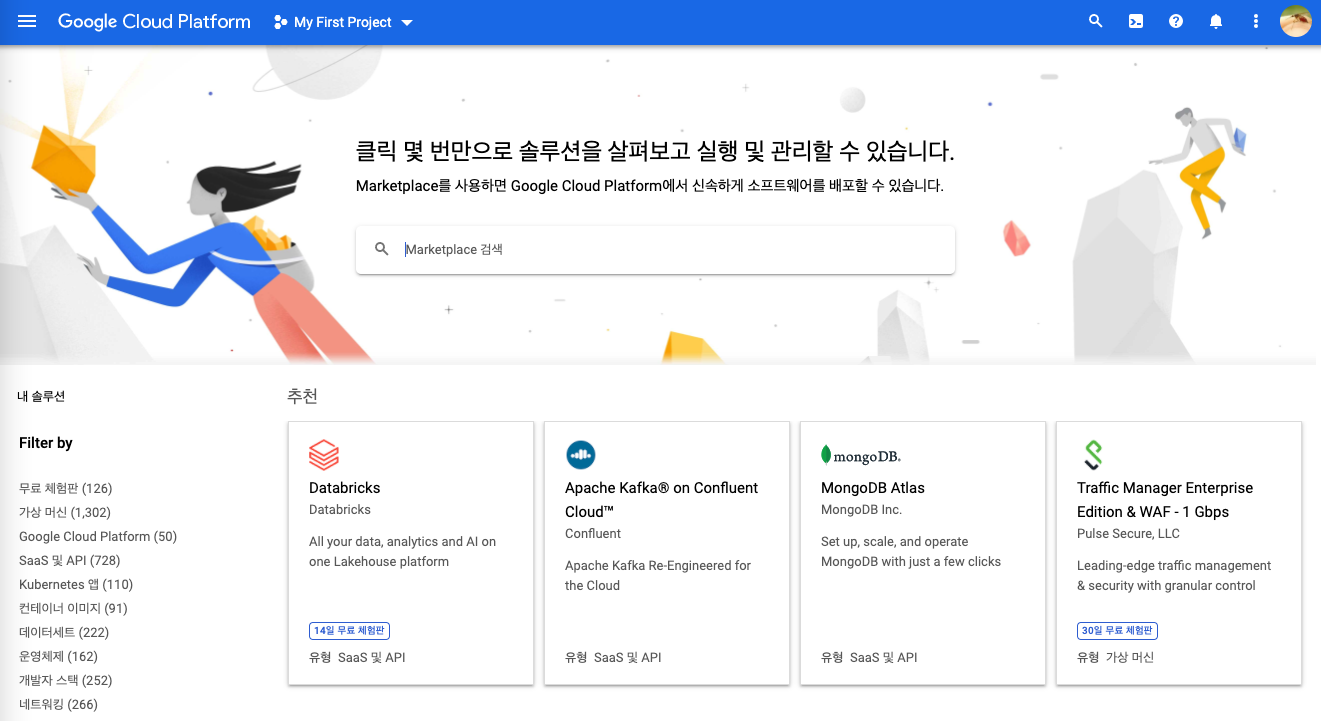Click Apache Kafka Re-Engineered description text
1321x721 pixels.
(658, 576)
